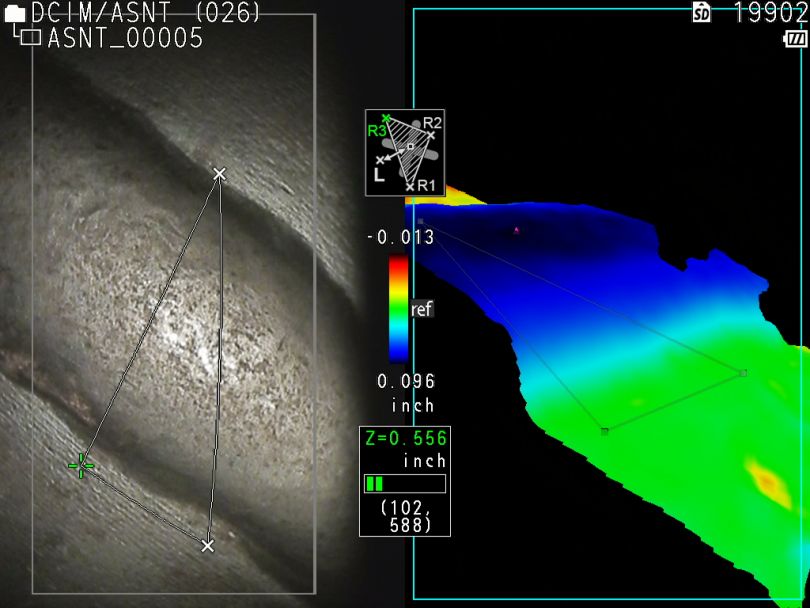Click the battery level icon

796,38
